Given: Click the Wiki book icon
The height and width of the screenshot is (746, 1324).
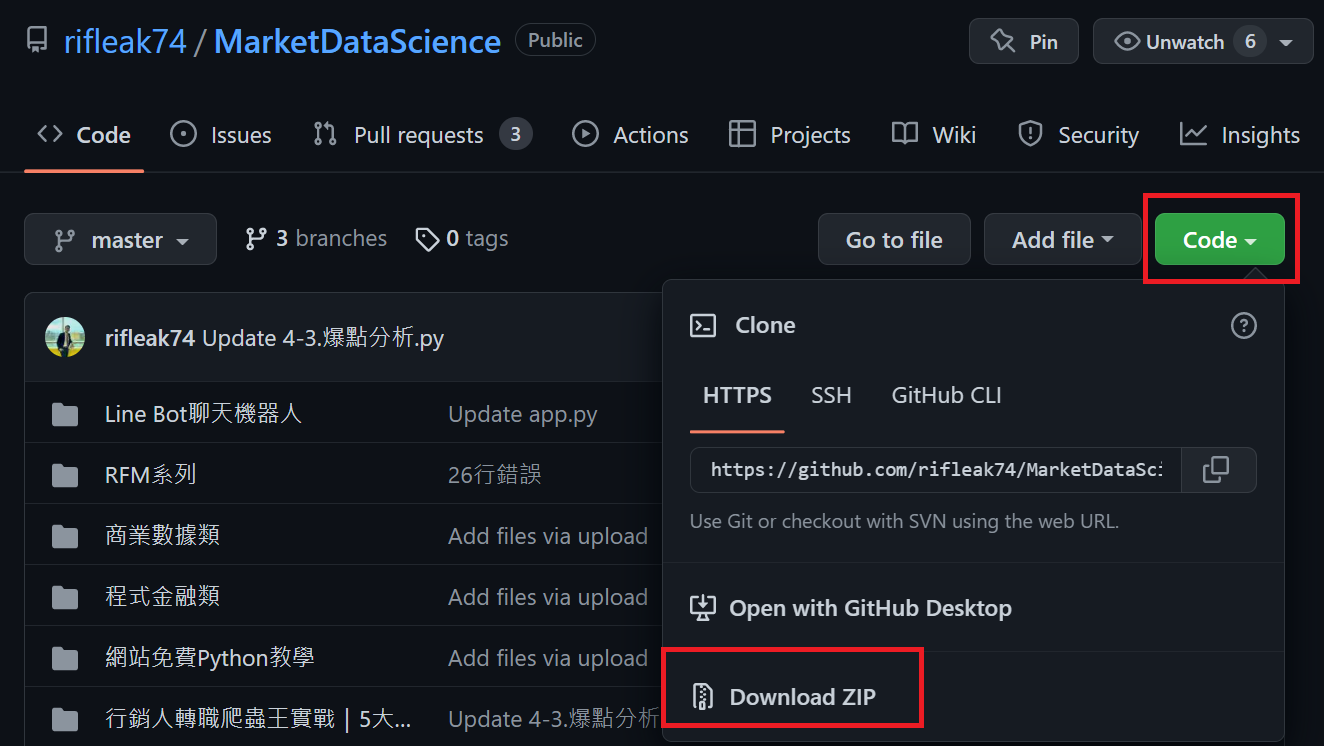Looking at the screenshot, I should click(905, 134).
